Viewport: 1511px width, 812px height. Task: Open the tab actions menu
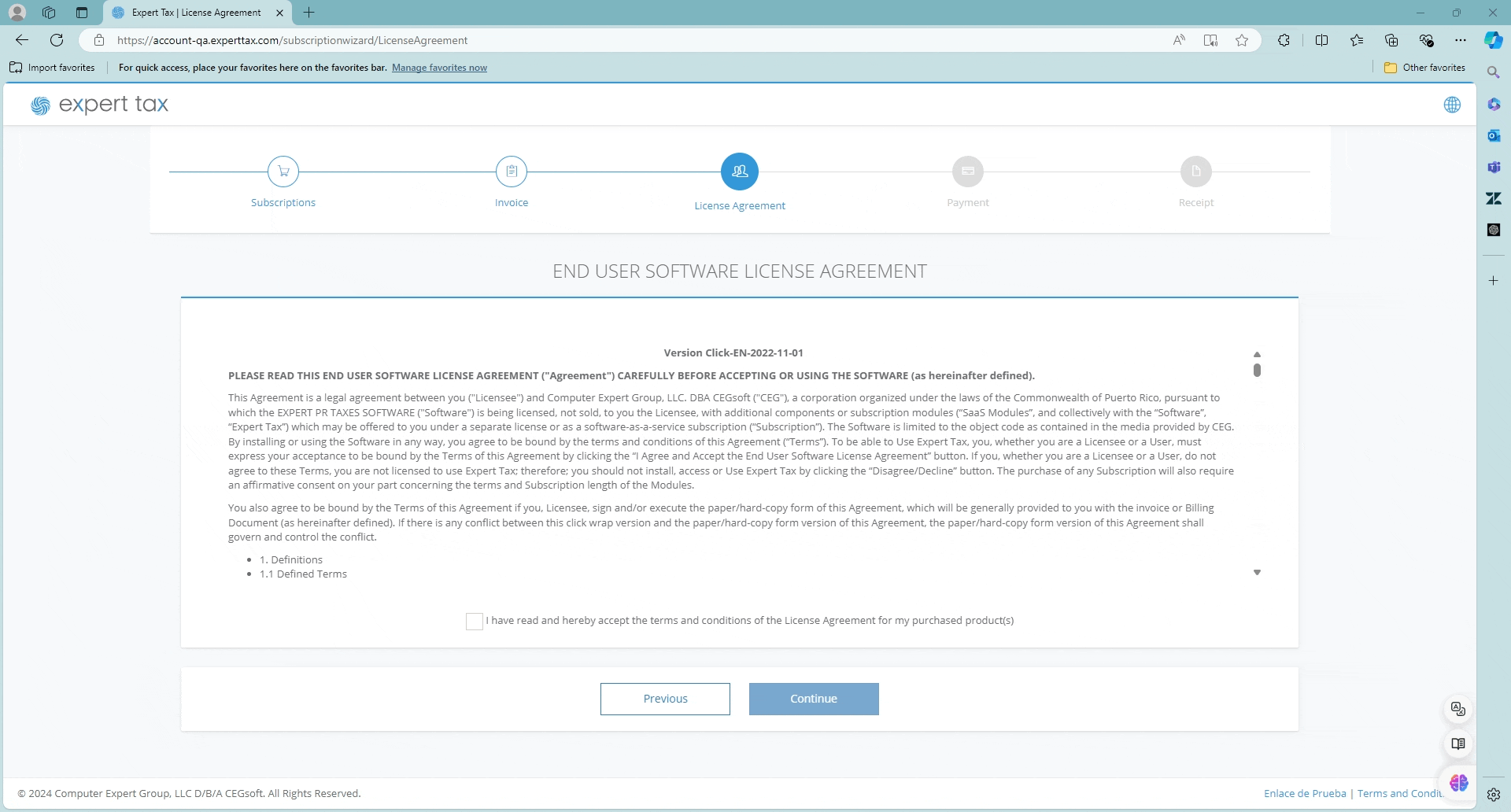click(x=82, y=13)
